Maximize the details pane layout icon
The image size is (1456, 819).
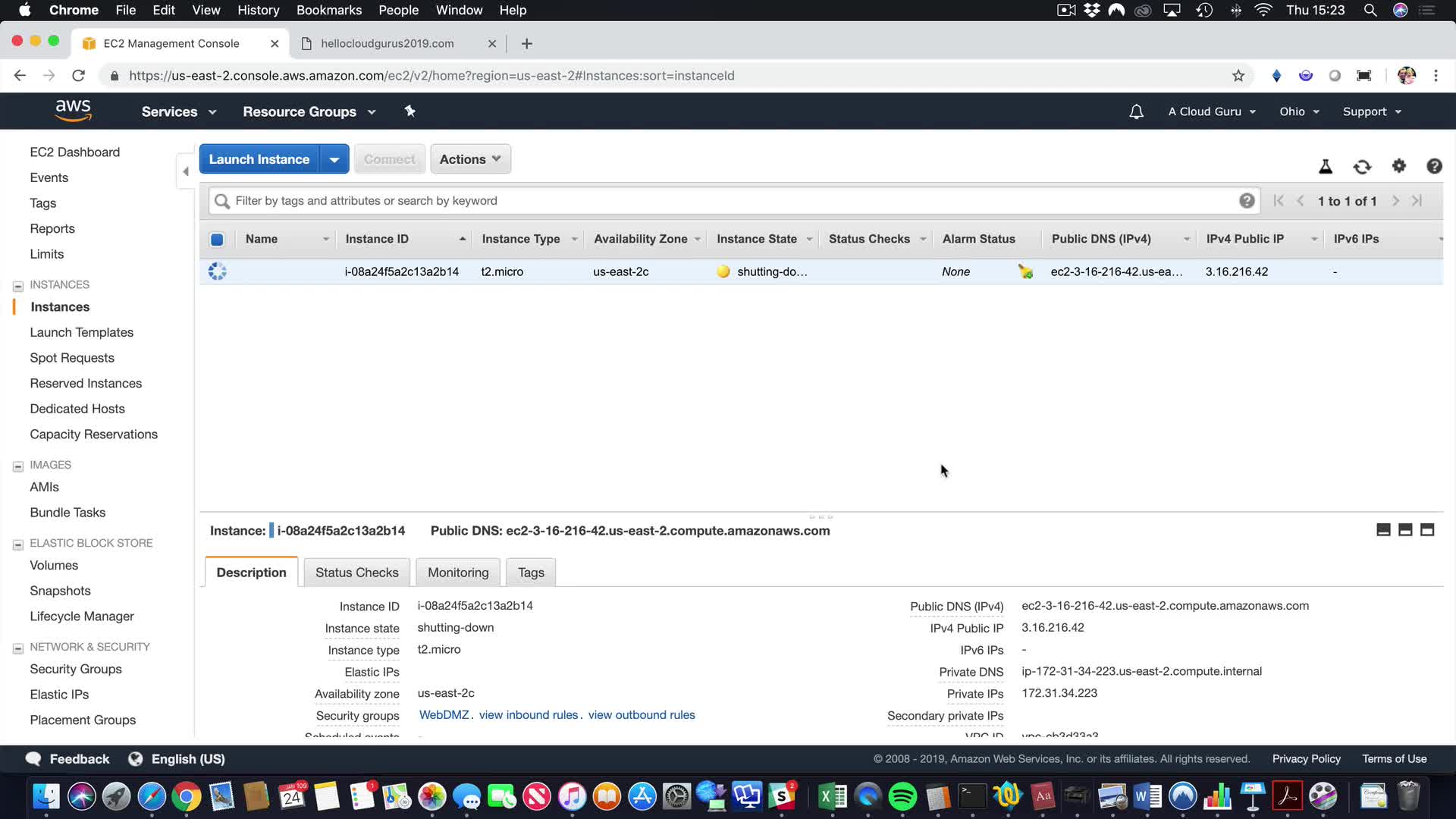click(1426, 530)
